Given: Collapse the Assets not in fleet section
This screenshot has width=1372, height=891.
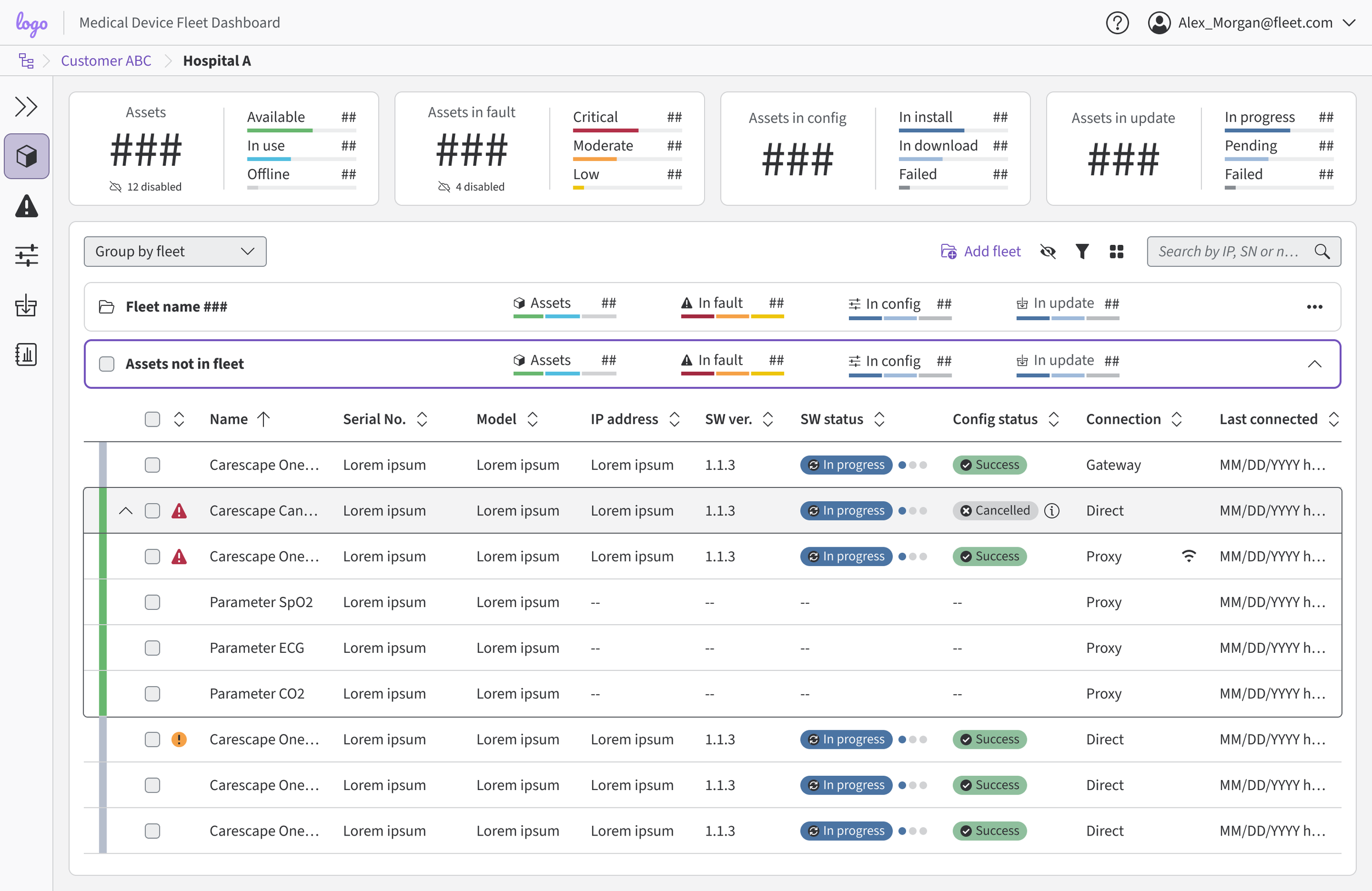Looking at the screenshot, I should pyautogui.click(x=1314, y=364).
